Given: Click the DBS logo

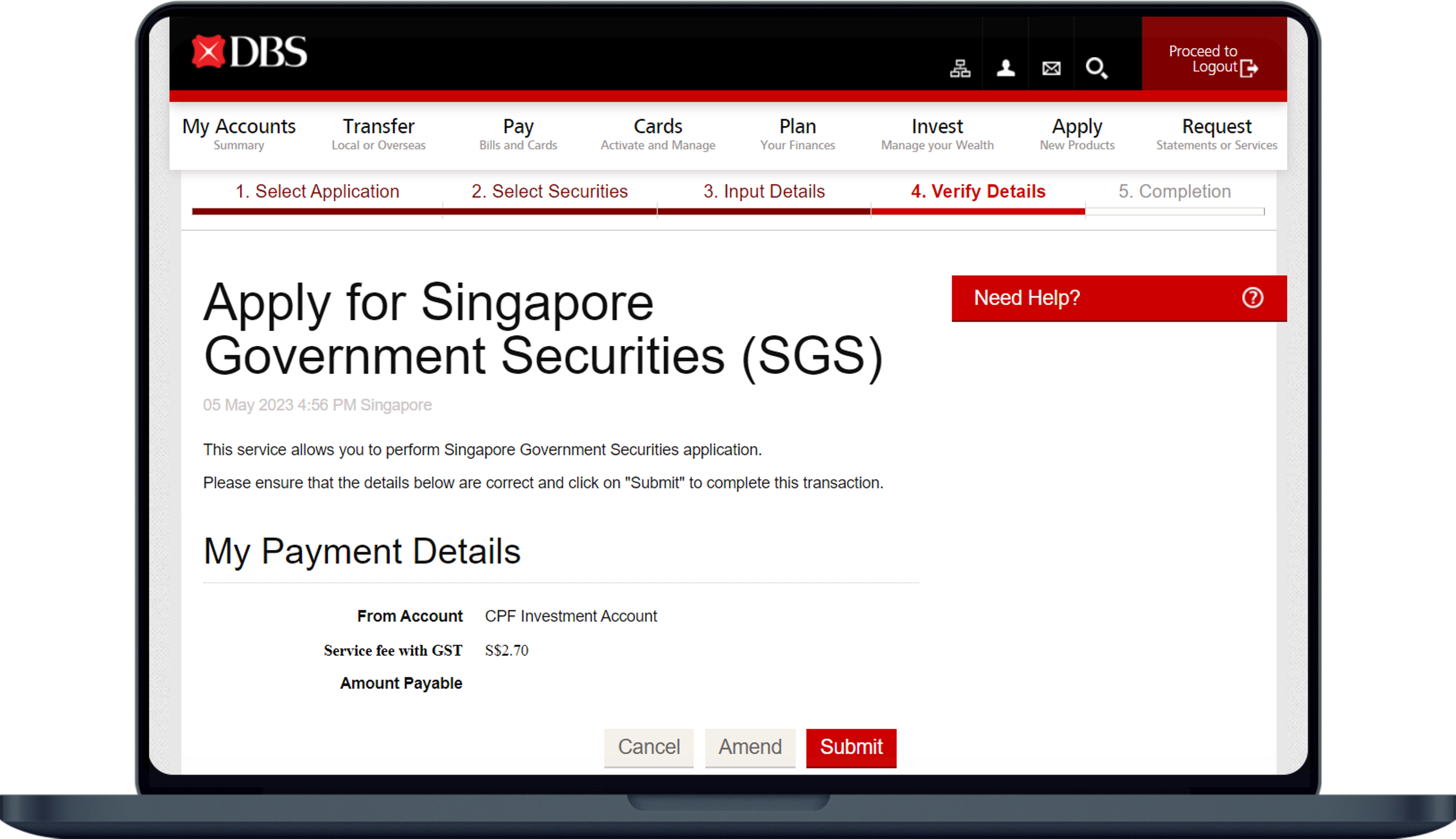Looking at the screenshot, I should (x=249, y=52).
